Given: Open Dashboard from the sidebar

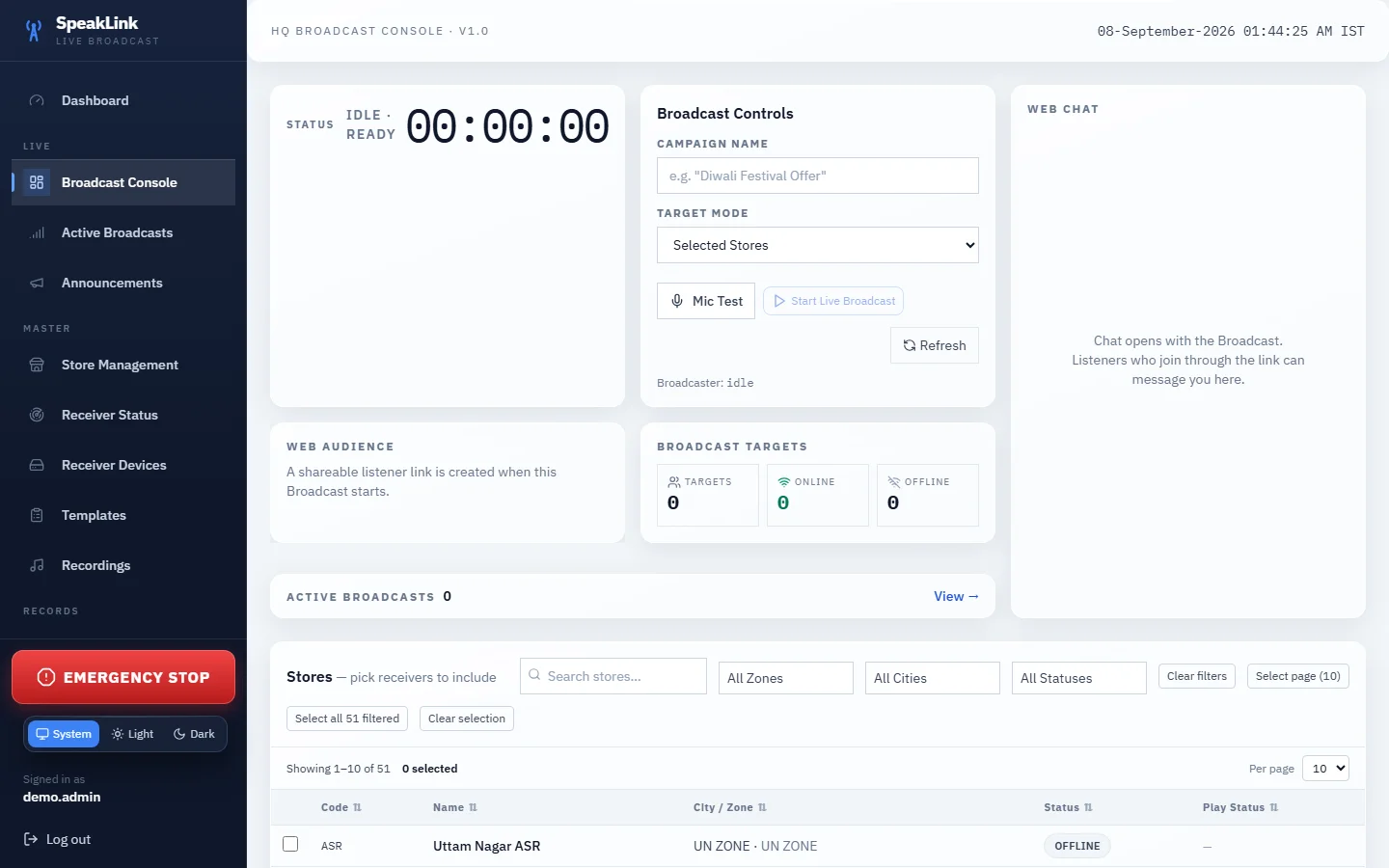Looking at the screenshot, I should click(123, 100).
